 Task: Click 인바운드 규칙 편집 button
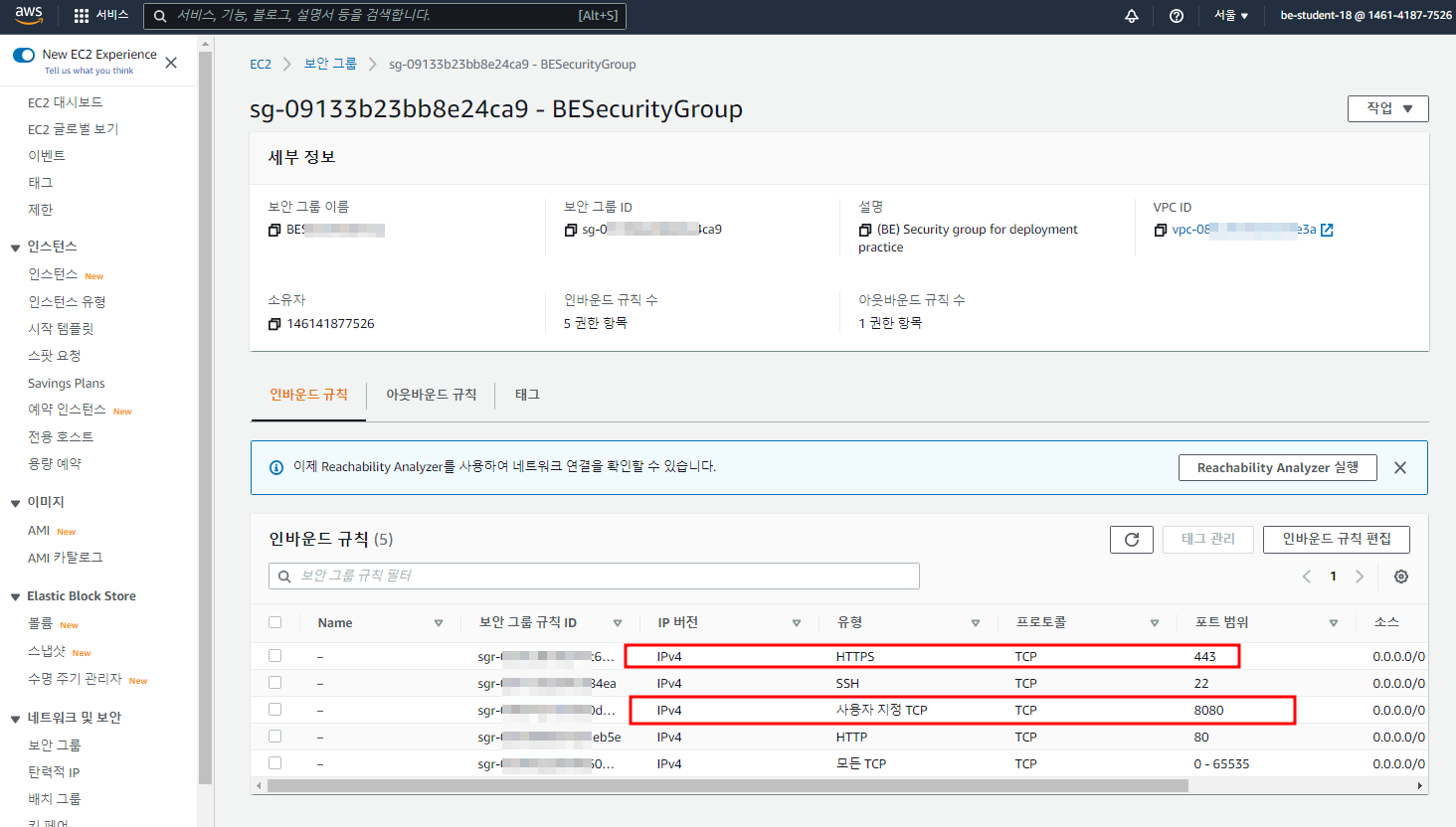pyautogui.click(x=1337, y=539)
